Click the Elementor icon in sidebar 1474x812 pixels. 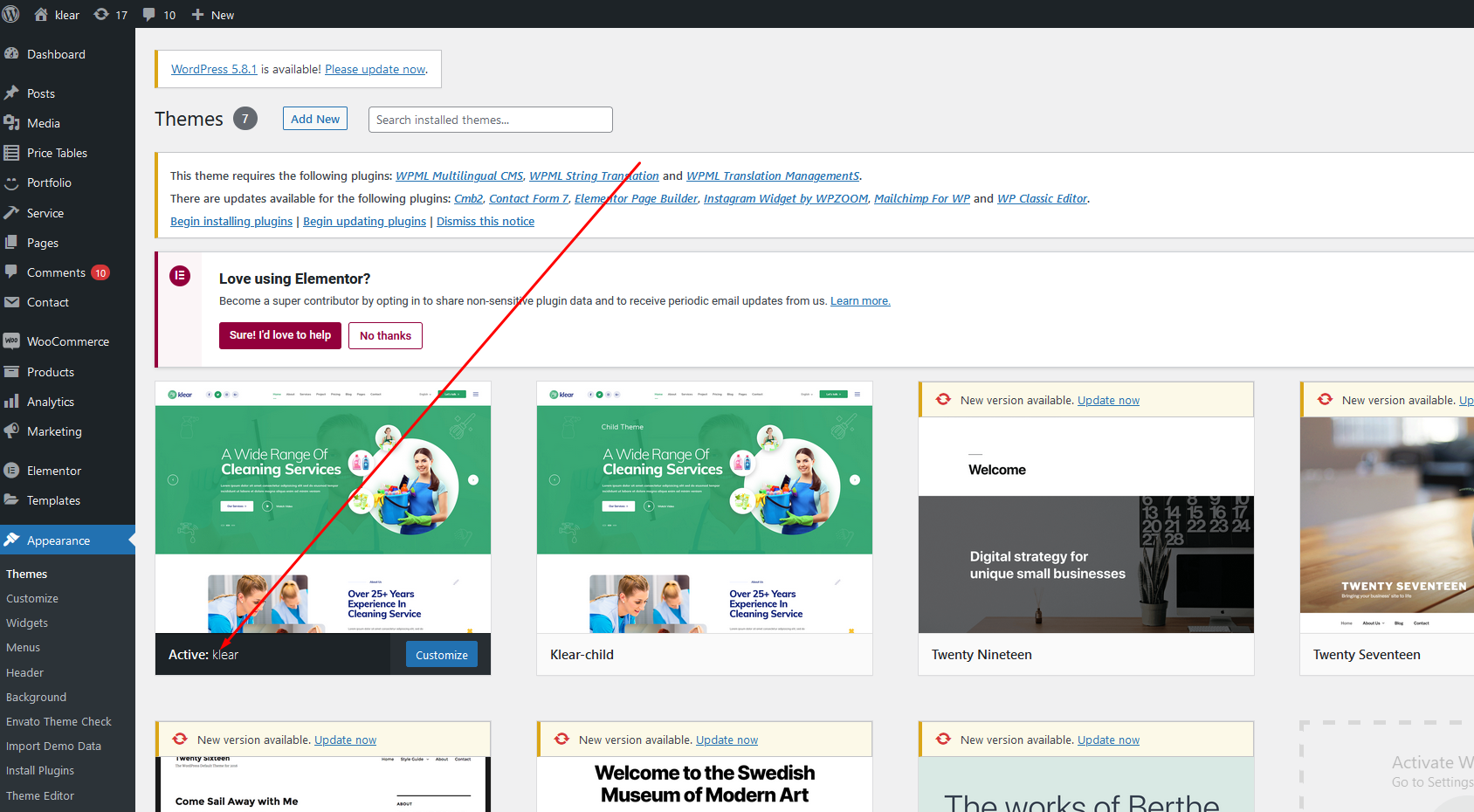pyautogui.click(x=11, y=471)
